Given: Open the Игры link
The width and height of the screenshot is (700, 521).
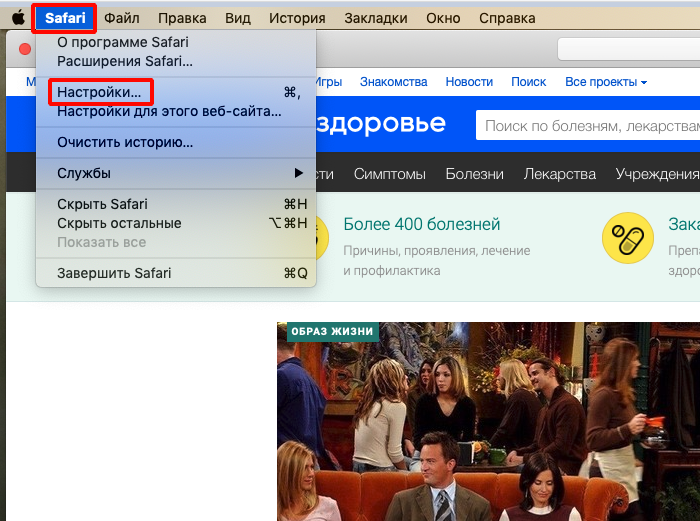Looking at the screenshot, I should tap(329, 82).
